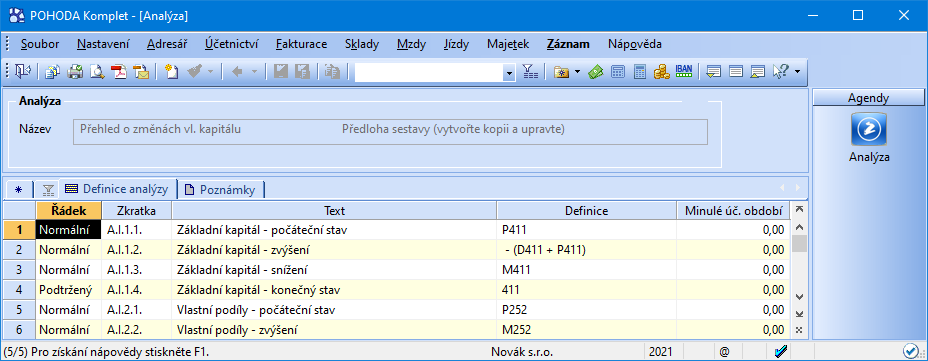Click the gold coins icon
The image size is (928, 361).
point(662,72)
